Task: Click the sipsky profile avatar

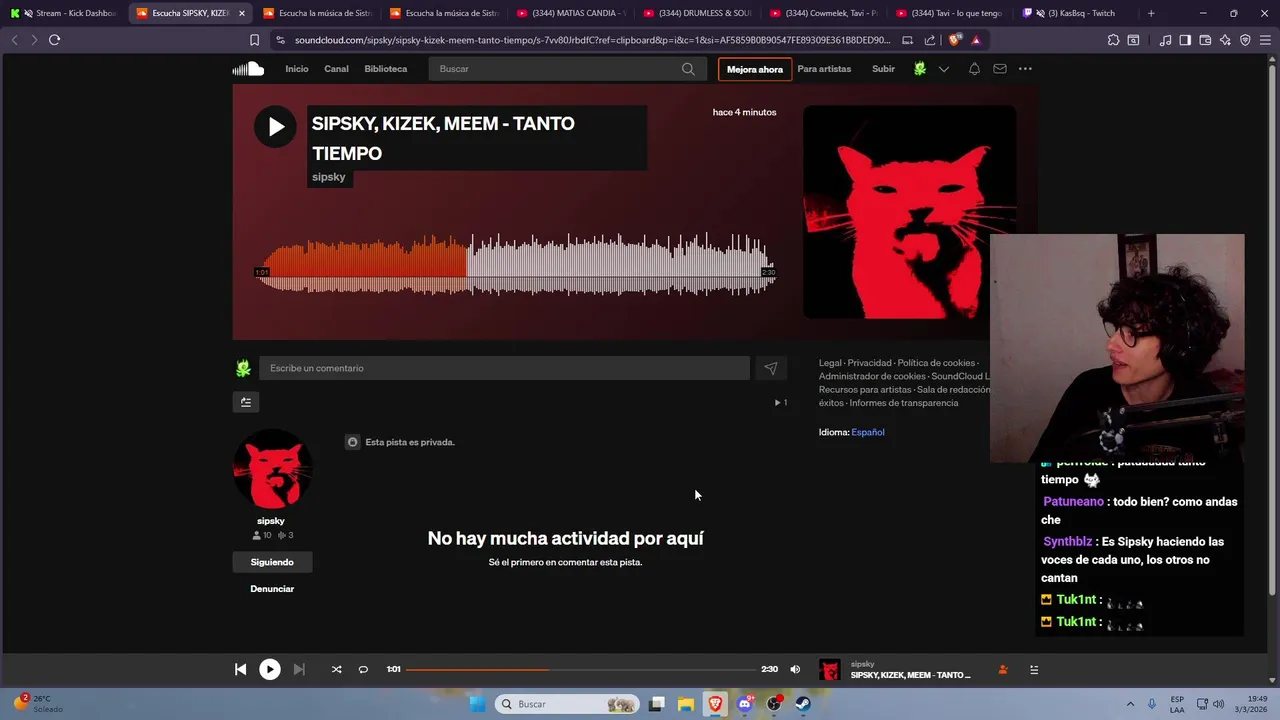Action: 272,470
